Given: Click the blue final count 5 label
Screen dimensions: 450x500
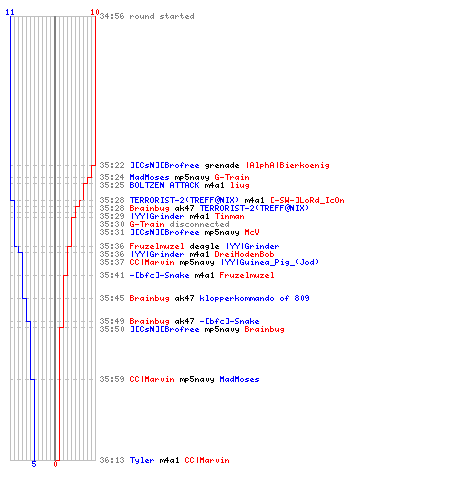Looking at the screenshot, I should [34, 464].
